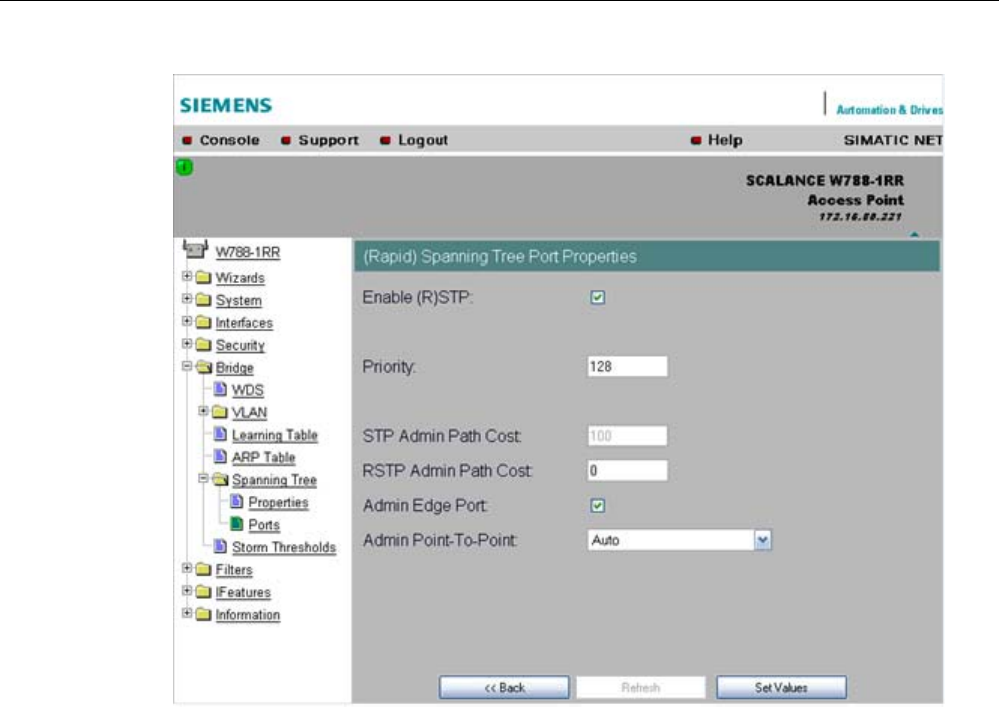
Task: Open the Security link
Action: tap(240, 345)
